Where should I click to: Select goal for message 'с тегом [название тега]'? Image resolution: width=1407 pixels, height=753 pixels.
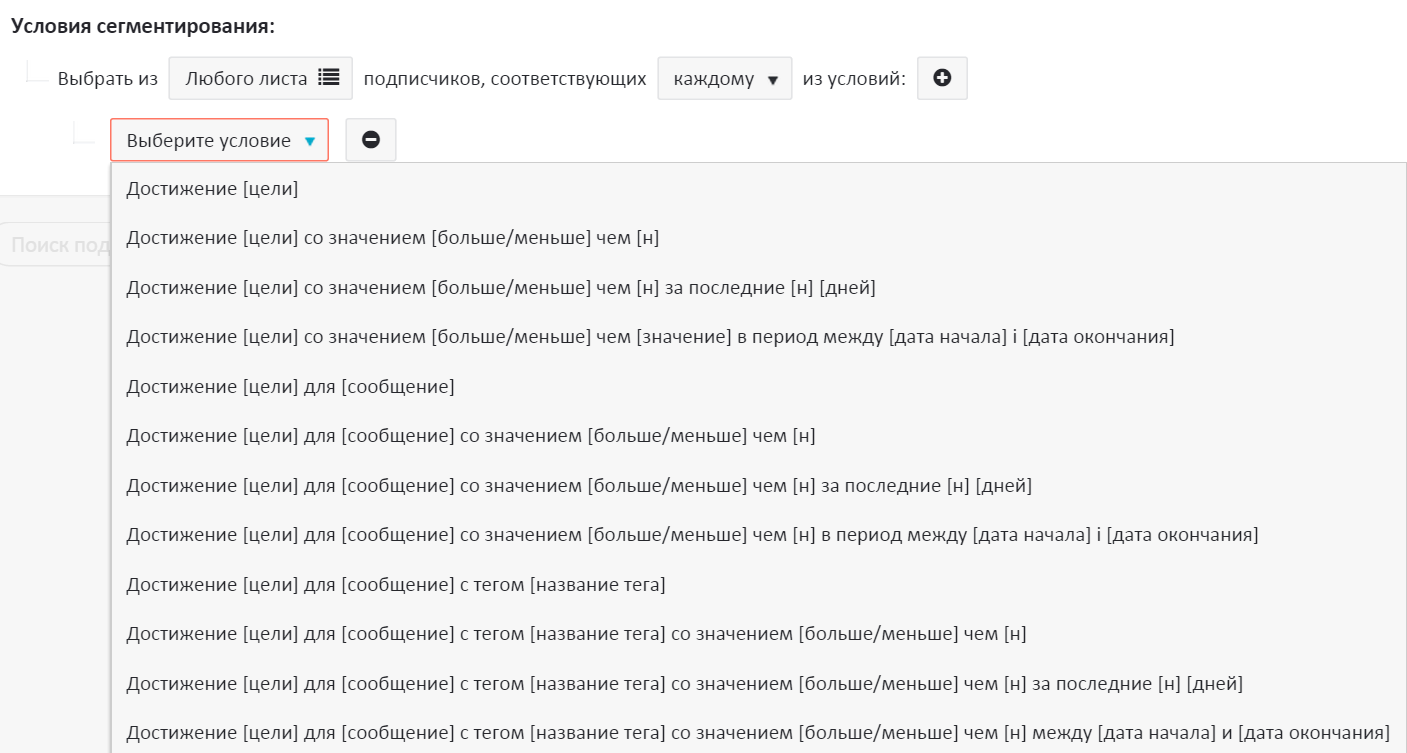click(x=395, y=584)
